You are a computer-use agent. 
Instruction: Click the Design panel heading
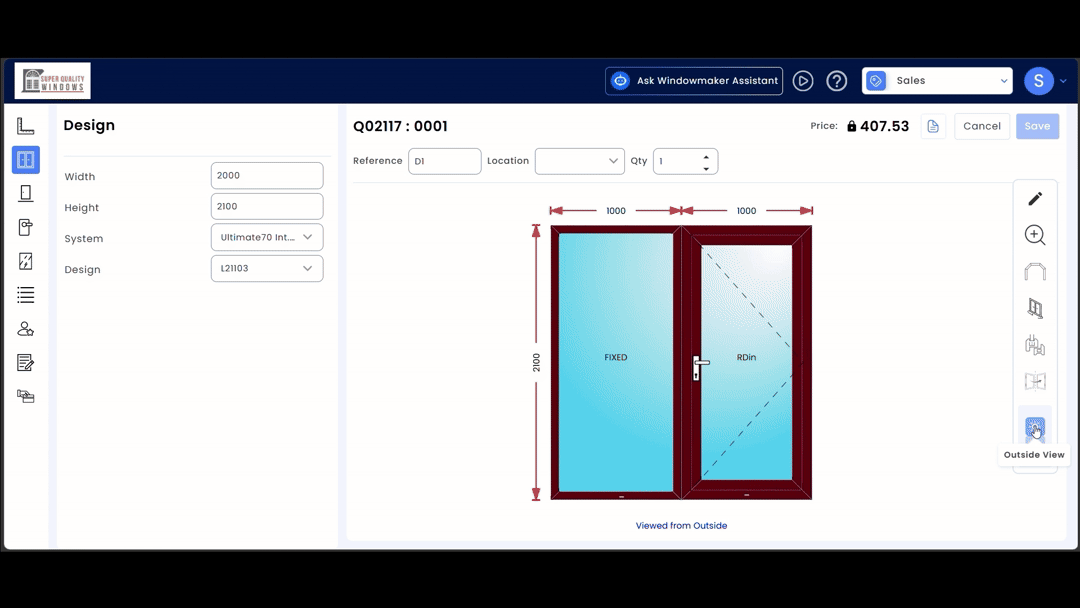[x=89, y=125]
